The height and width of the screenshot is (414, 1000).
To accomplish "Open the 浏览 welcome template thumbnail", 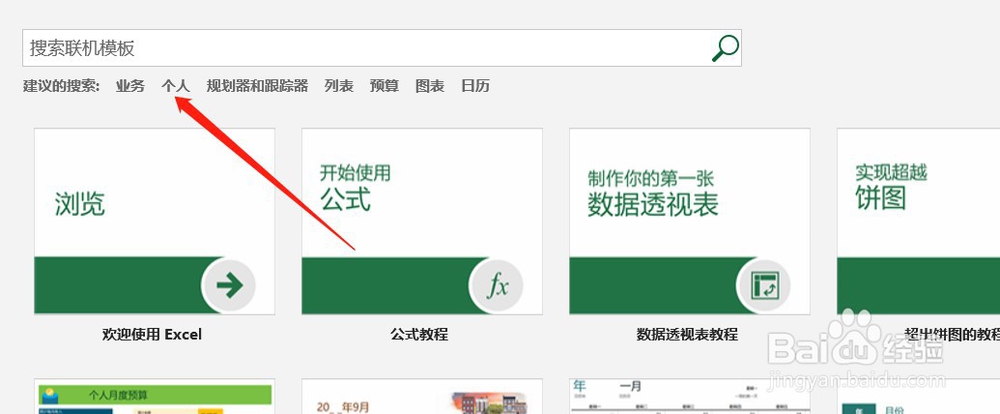I will tap(154, 221).
